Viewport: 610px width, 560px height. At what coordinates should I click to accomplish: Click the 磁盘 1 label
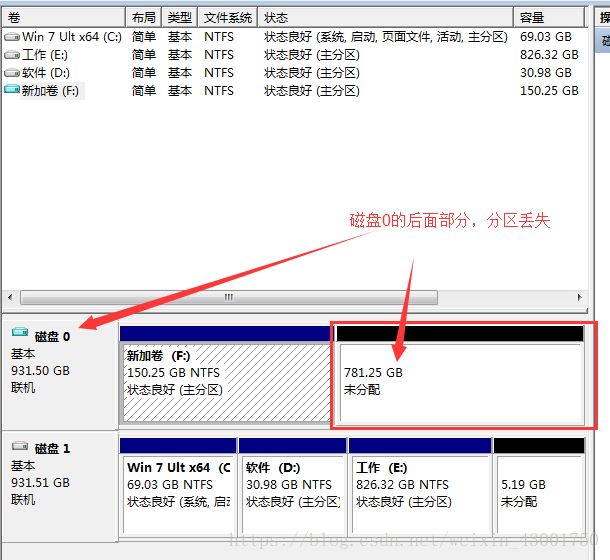[x=52, y=449]
